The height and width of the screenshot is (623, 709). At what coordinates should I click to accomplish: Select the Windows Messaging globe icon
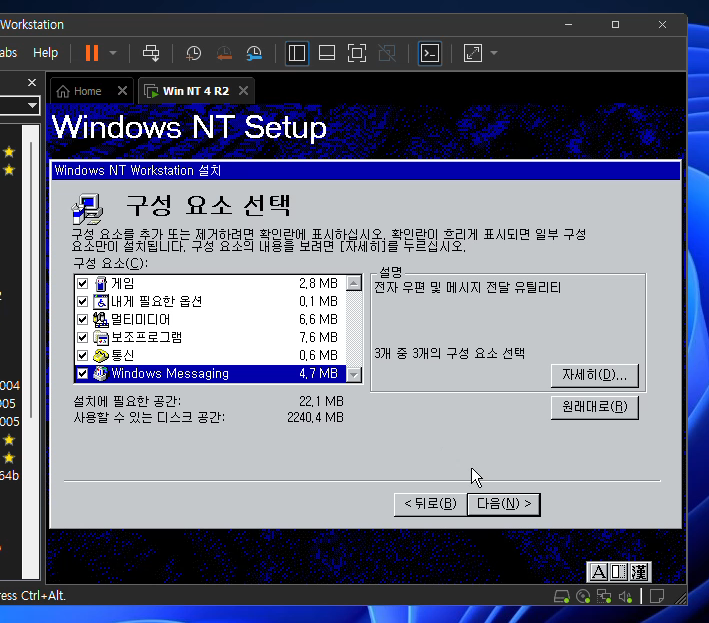coord(101,373)
